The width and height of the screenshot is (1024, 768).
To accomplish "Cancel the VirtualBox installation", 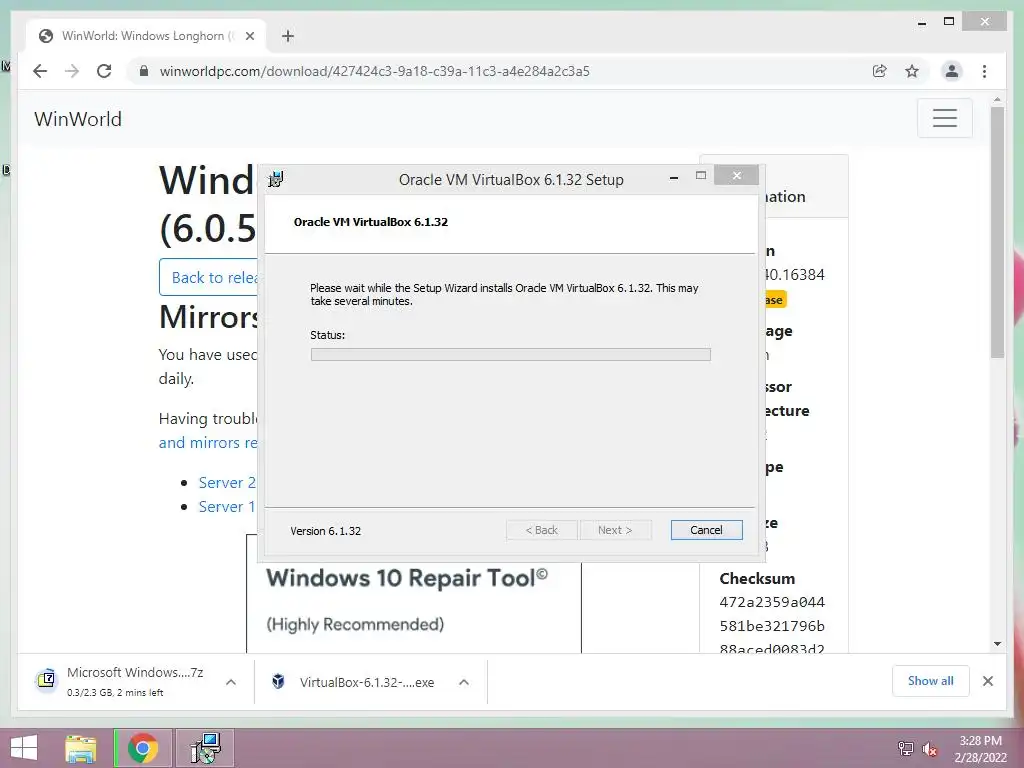I will pos(706,530).
